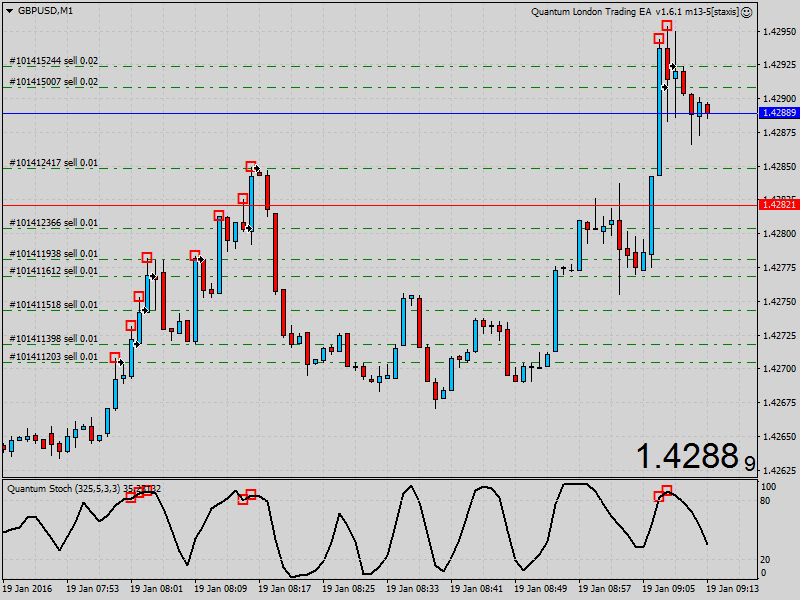Click the stochastic scale 80 level label
This screenshot has height=600, width=800.
pos(765,501)
